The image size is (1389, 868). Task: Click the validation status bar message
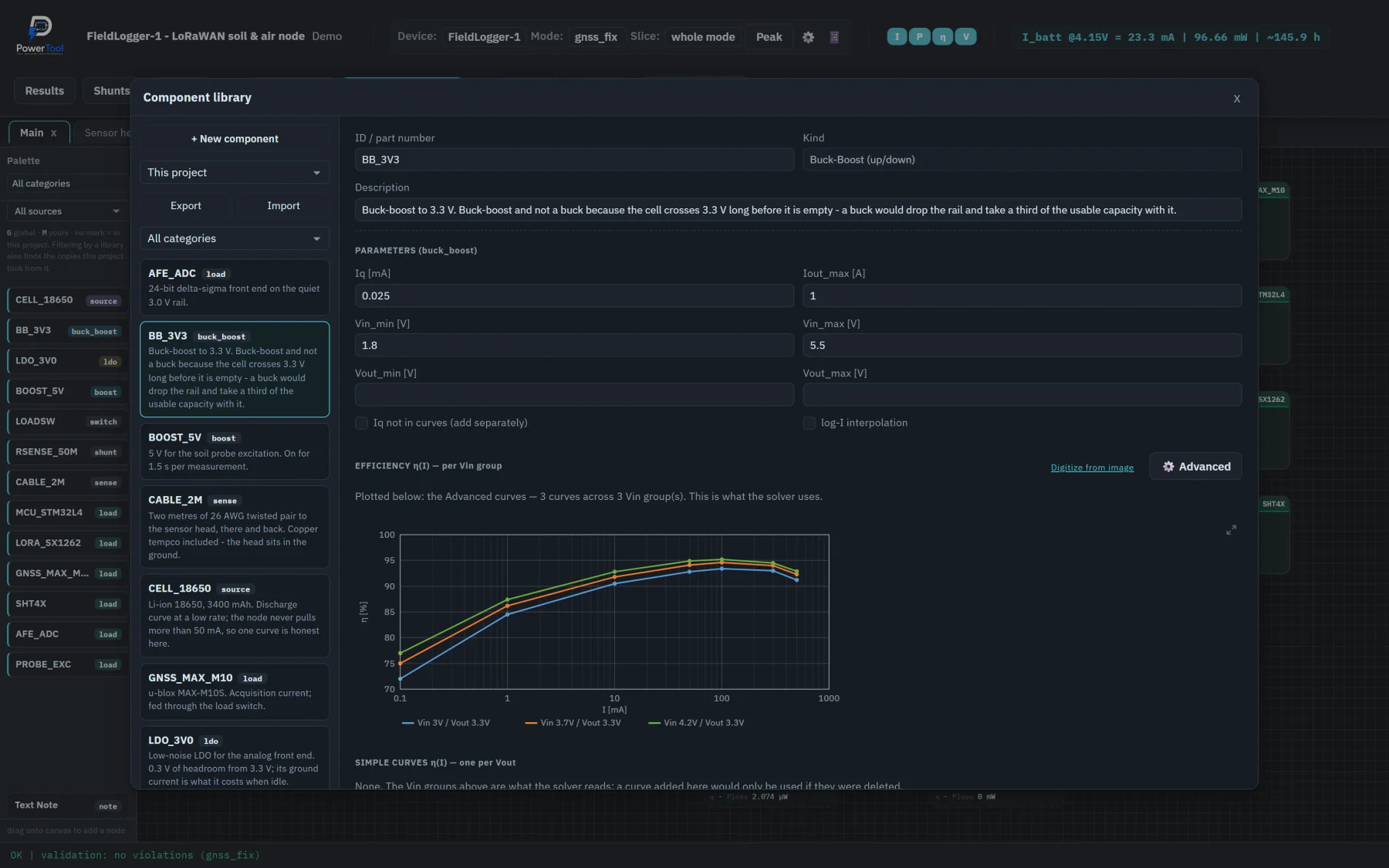click(135, 855)
